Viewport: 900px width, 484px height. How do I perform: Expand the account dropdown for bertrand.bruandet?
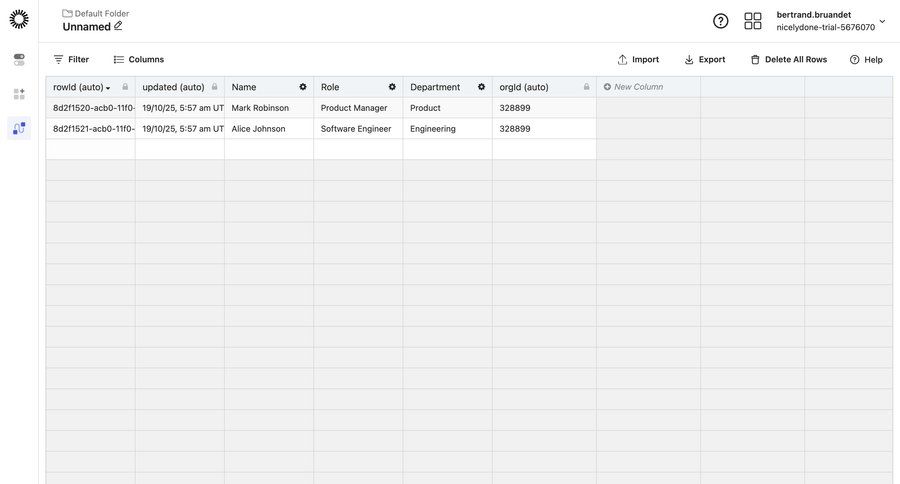tap(882, 21)
